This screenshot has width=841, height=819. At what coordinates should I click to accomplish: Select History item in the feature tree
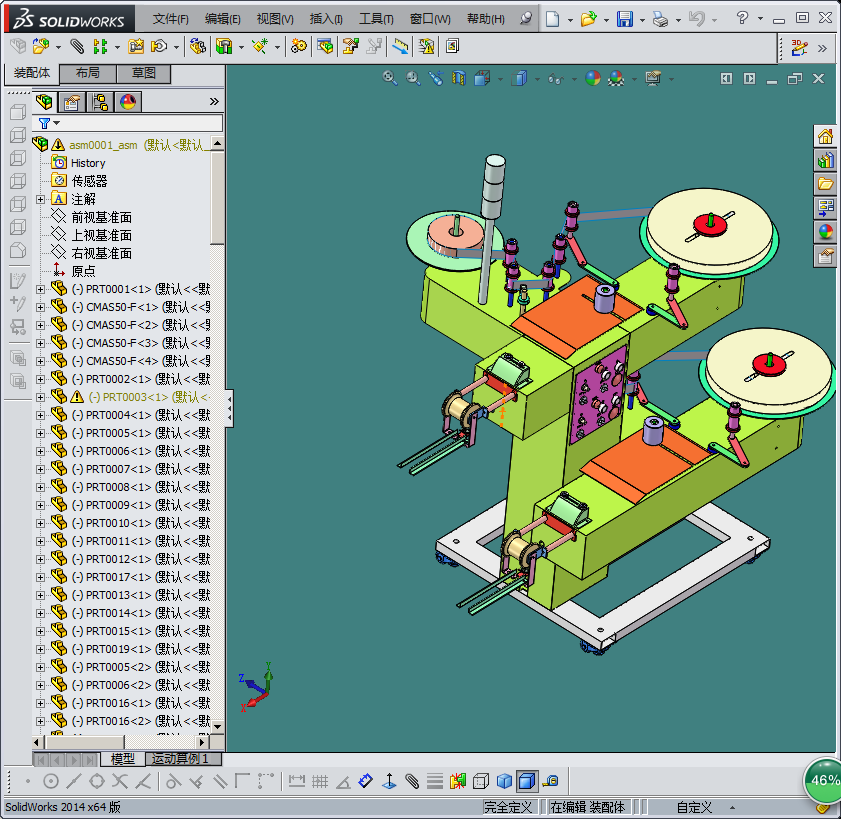coord(88,163)
